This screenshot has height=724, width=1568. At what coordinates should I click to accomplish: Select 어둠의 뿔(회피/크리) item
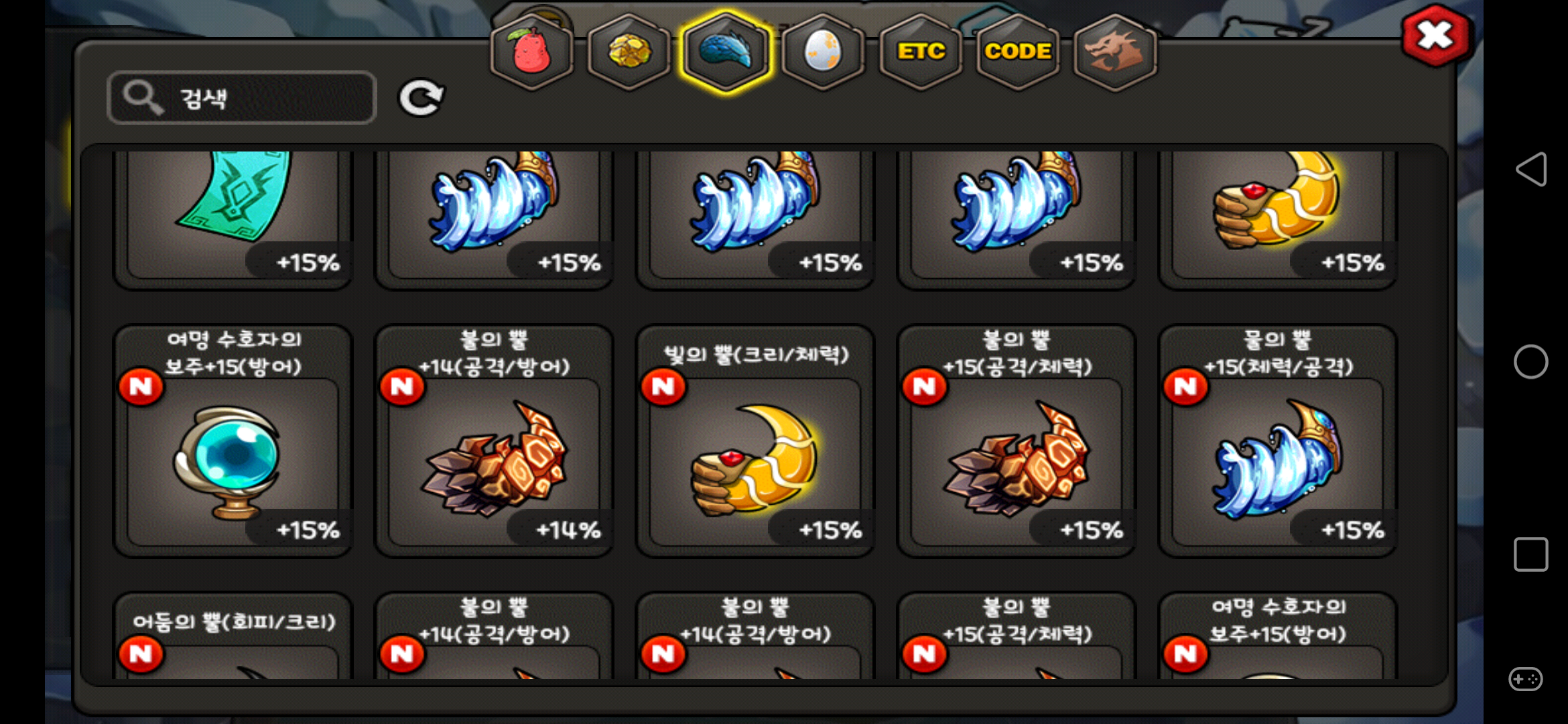(x=233, y=636)
